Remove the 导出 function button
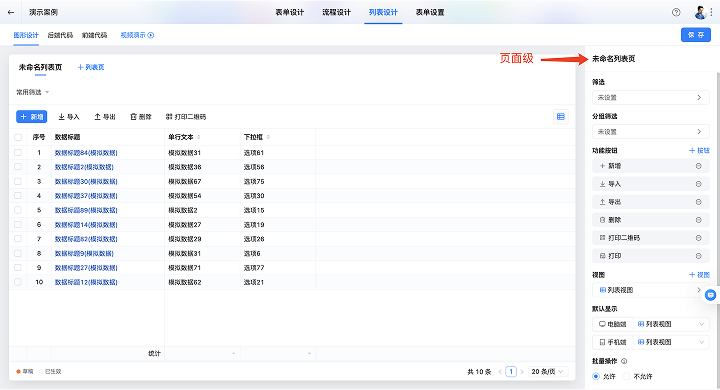Viewport: 720px width, 390px height. [x=698, y=202]
